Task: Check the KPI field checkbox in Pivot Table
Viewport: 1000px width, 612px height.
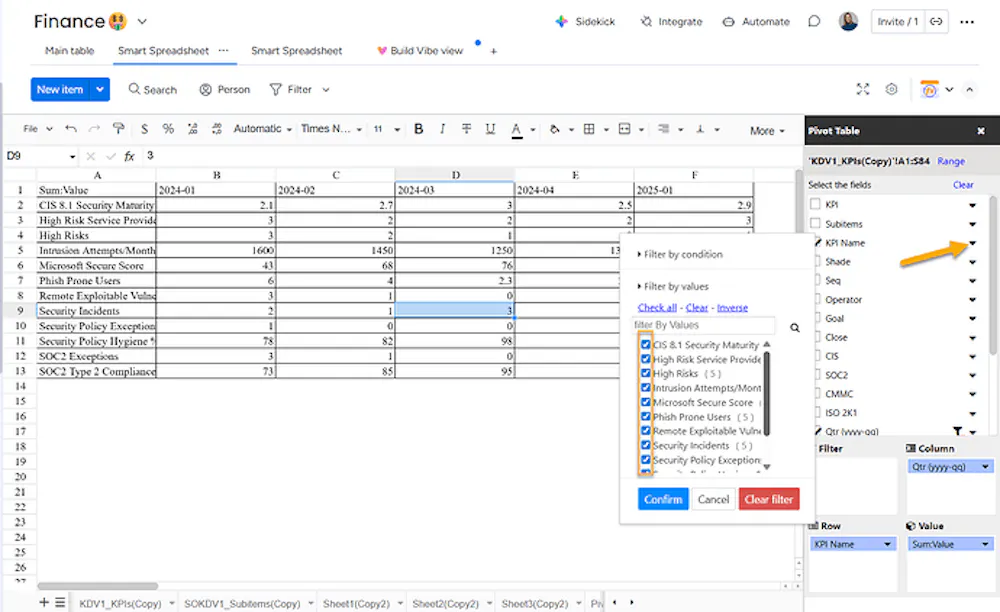Action: [815, 205]
